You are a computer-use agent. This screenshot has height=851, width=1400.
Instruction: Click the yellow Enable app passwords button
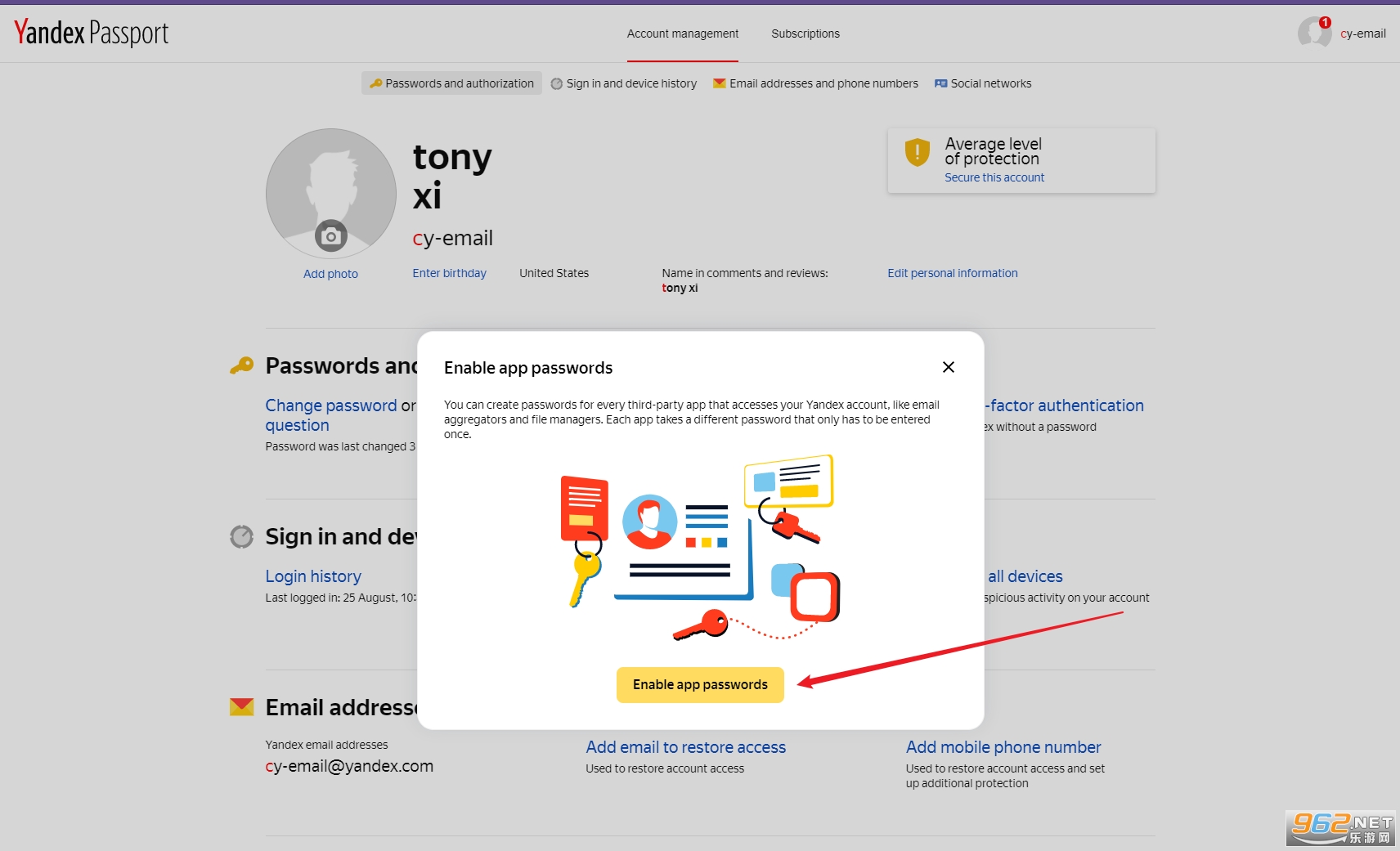tap(700, 685)
